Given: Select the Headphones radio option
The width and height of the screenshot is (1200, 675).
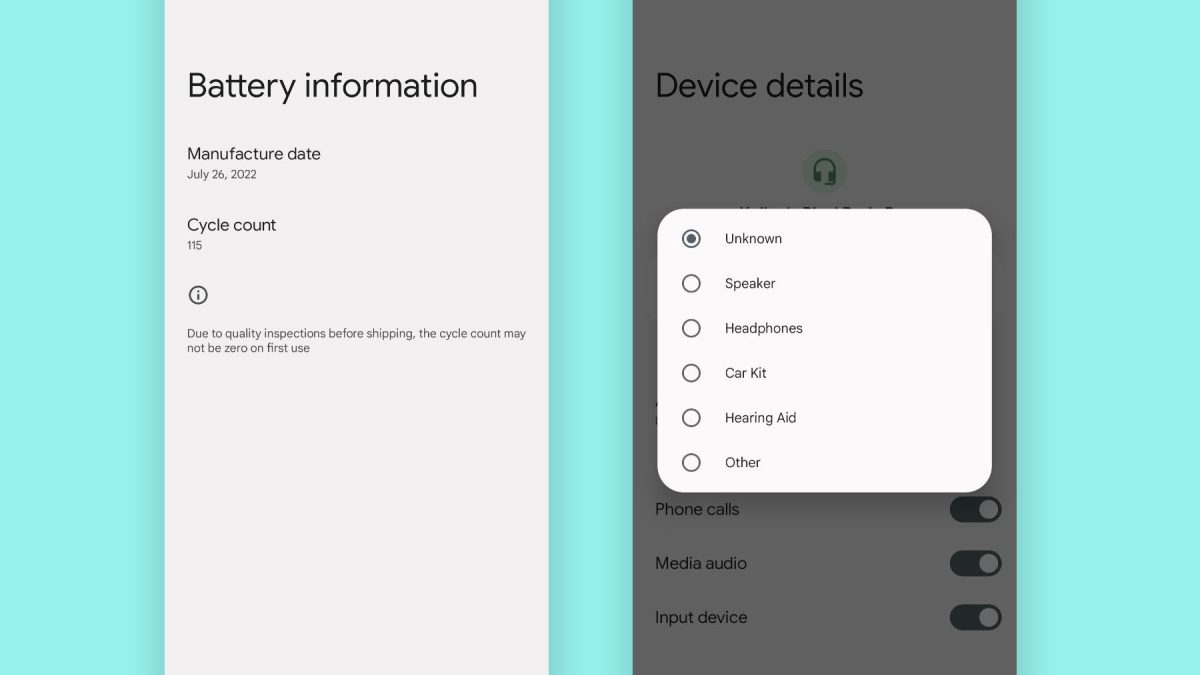Looking at the screenshot, I should point(691,328).
